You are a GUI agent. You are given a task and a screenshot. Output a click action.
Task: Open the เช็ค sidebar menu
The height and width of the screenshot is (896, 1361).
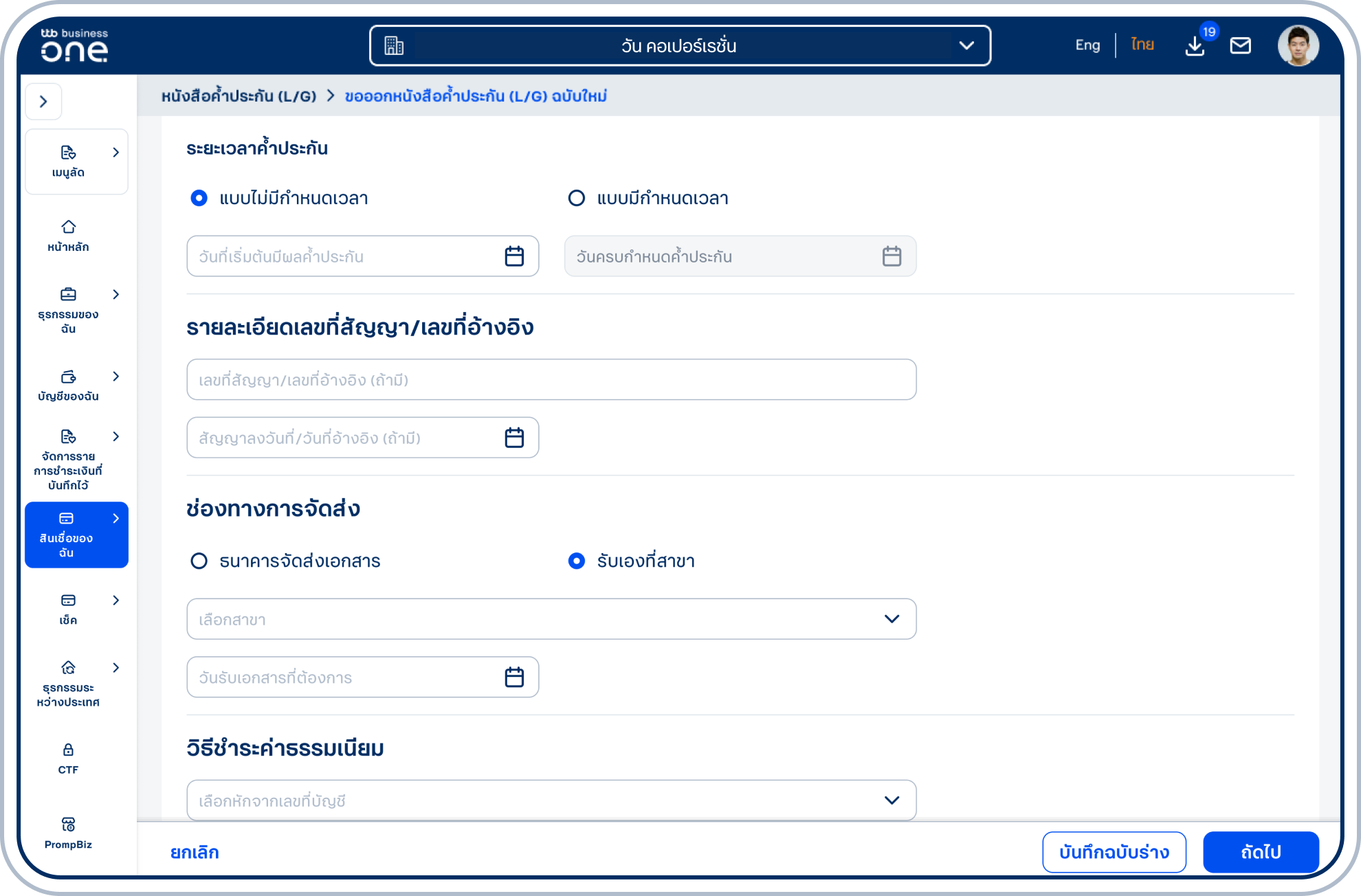[68, 601]
